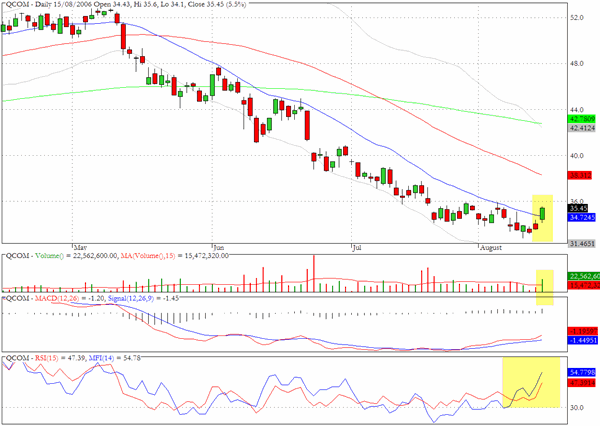Click the 30.0 oscillator axis label
This screenshot has width=600, height=426.
click(577, 408)
